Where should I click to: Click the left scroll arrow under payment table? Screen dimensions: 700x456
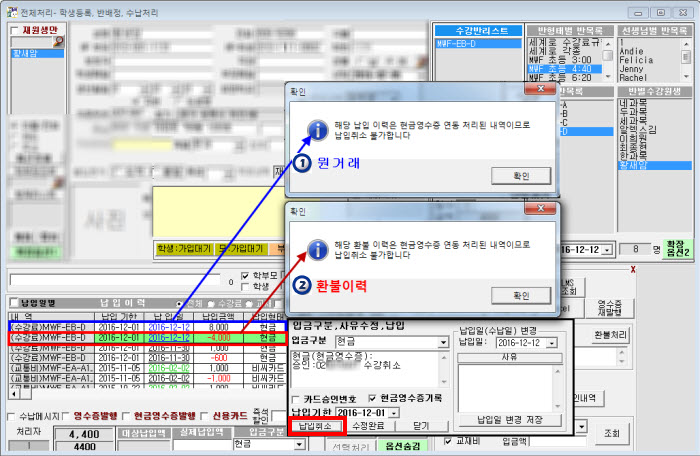[15, 394]
